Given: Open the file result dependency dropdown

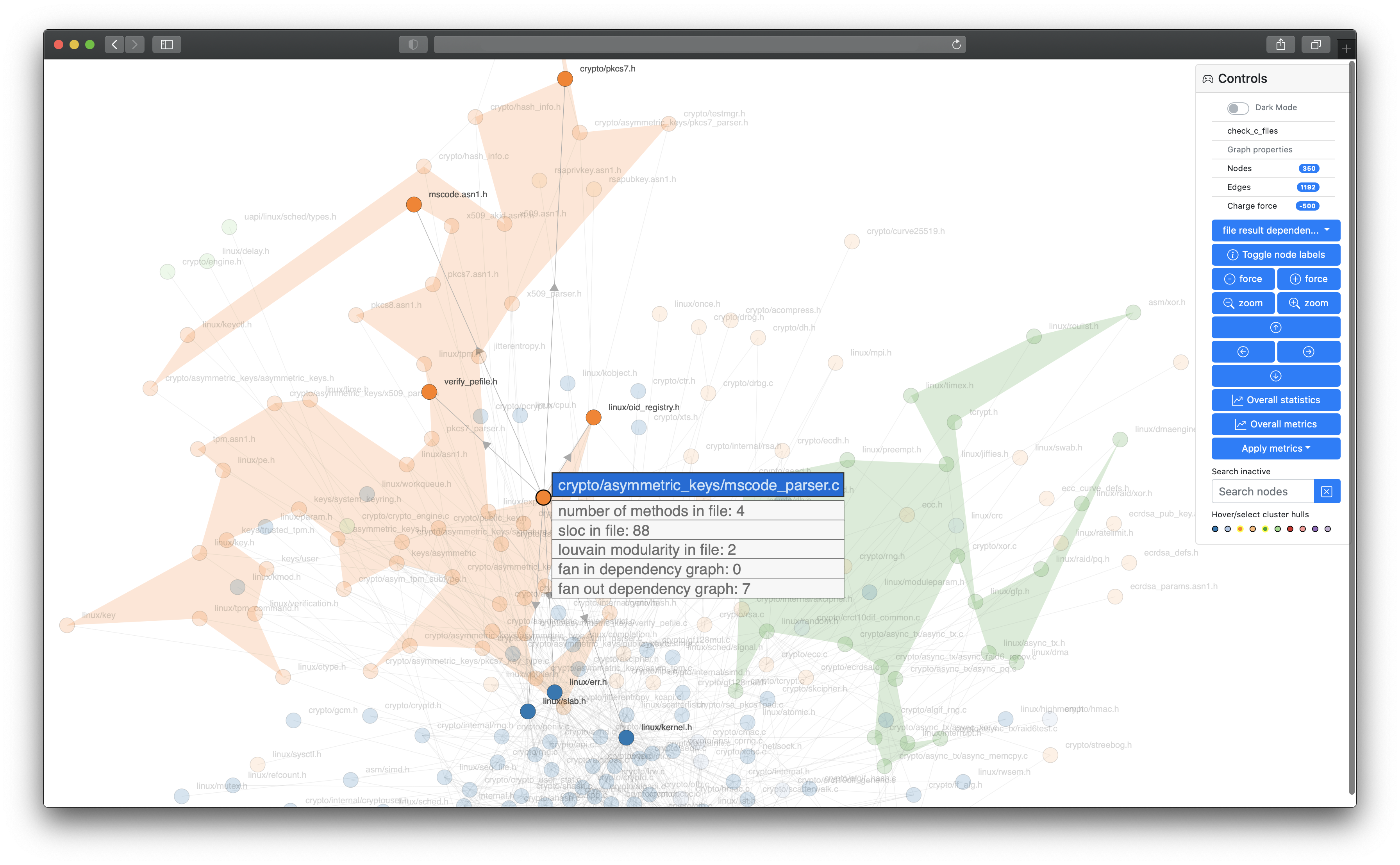Looking at the screenshot, I should pyautogui.click(x=1275, y=231).
